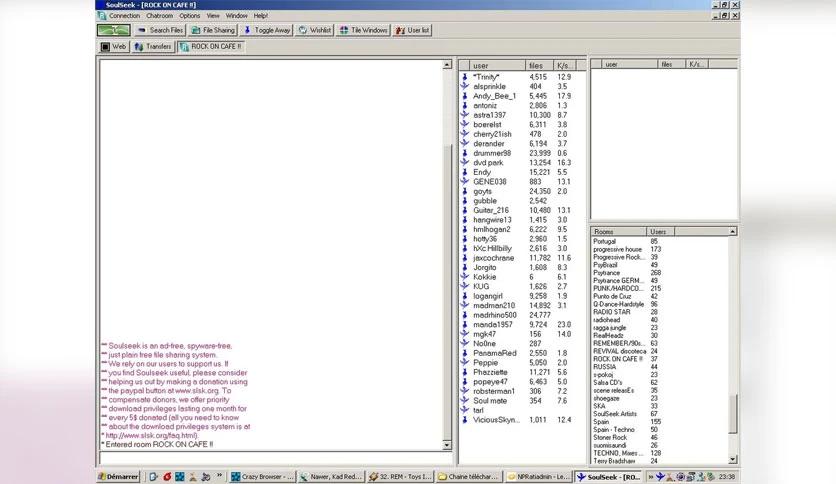Click the status icon beside drummer98
Viewport: 836px width, 484px height.
464,153
